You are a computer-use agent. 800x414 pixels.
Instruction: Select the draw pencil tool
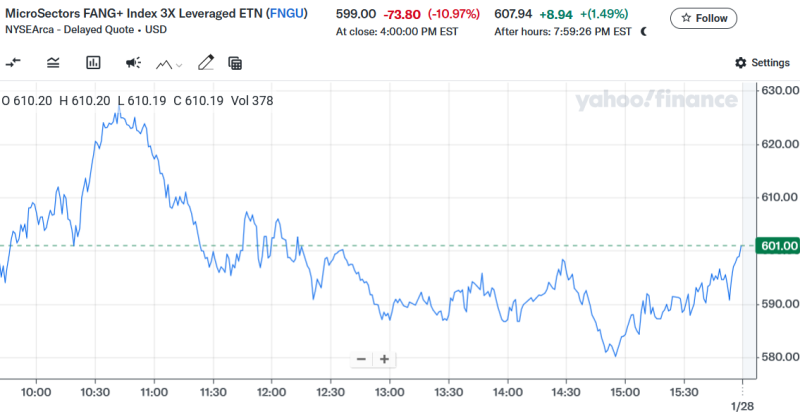206,63
